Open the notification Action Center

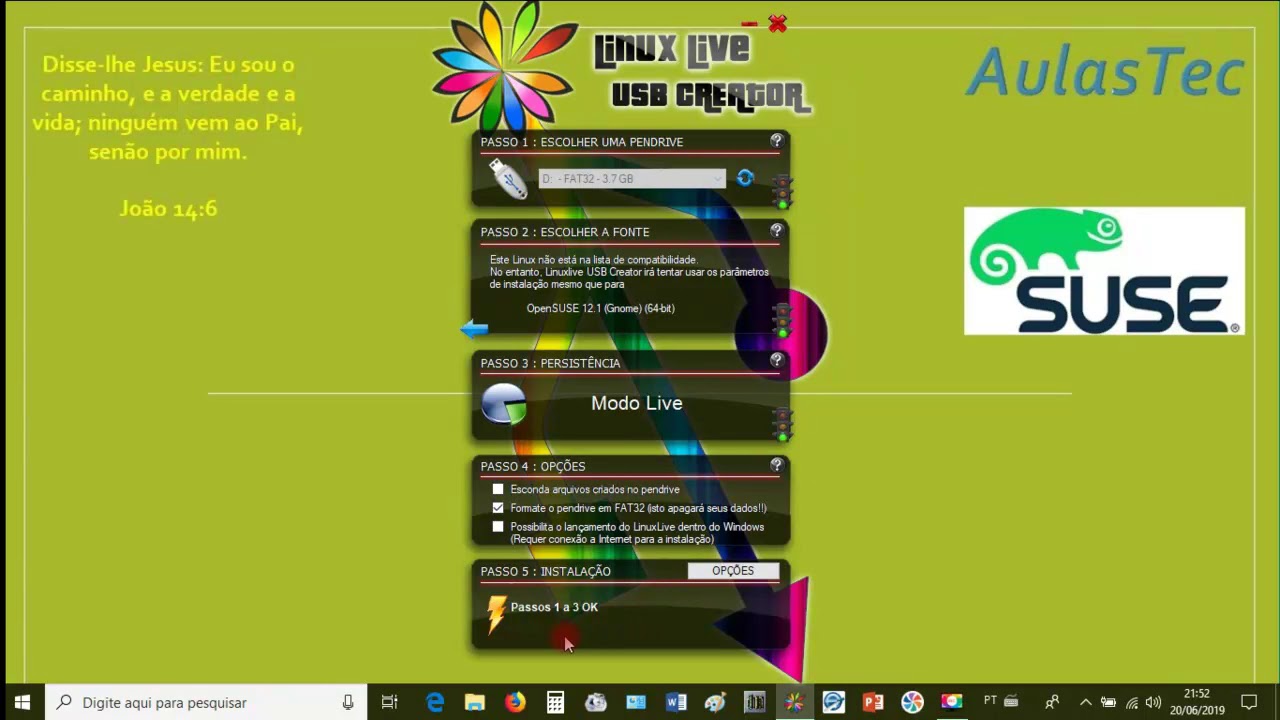(x=1248, y=702)
